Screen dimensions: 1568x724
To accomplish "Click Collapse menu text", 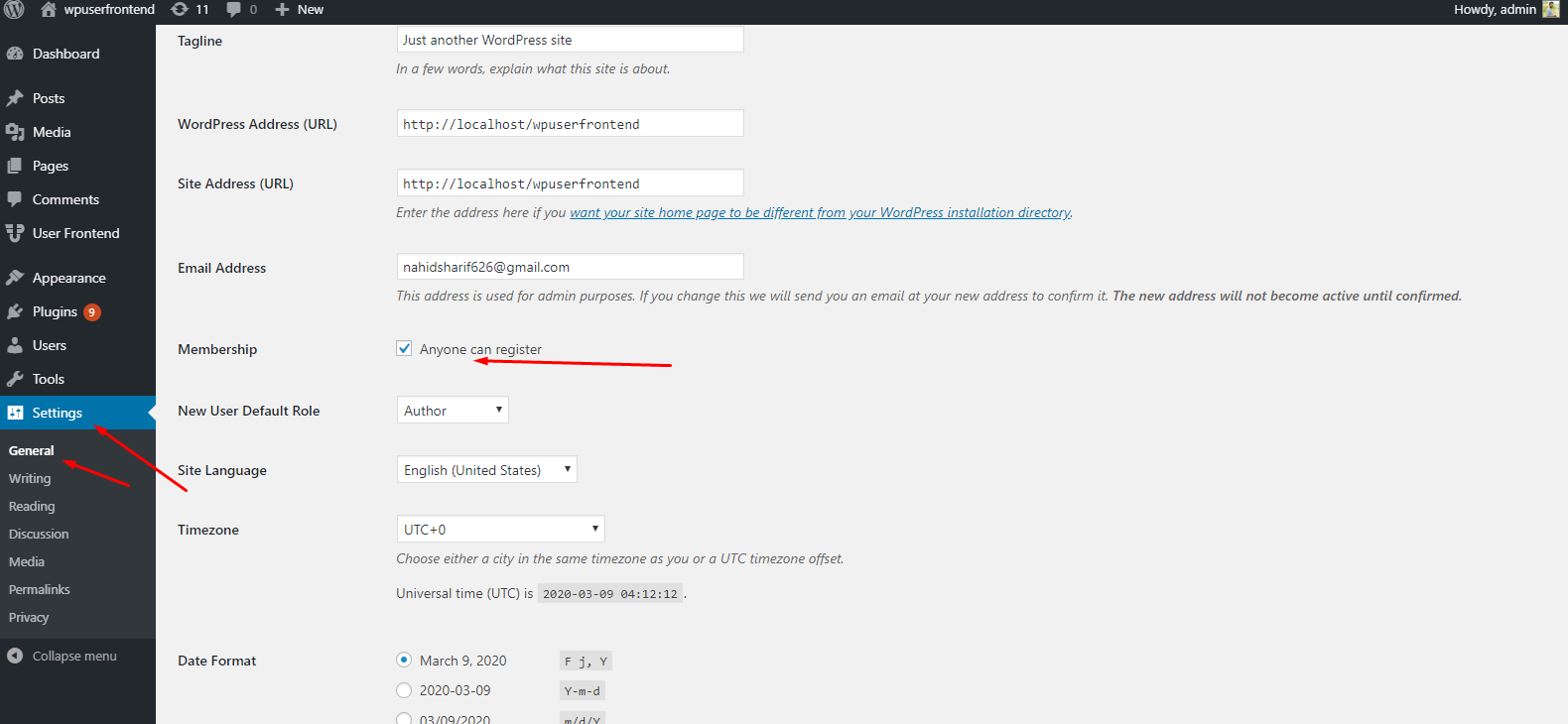I will tap(74, 656).
